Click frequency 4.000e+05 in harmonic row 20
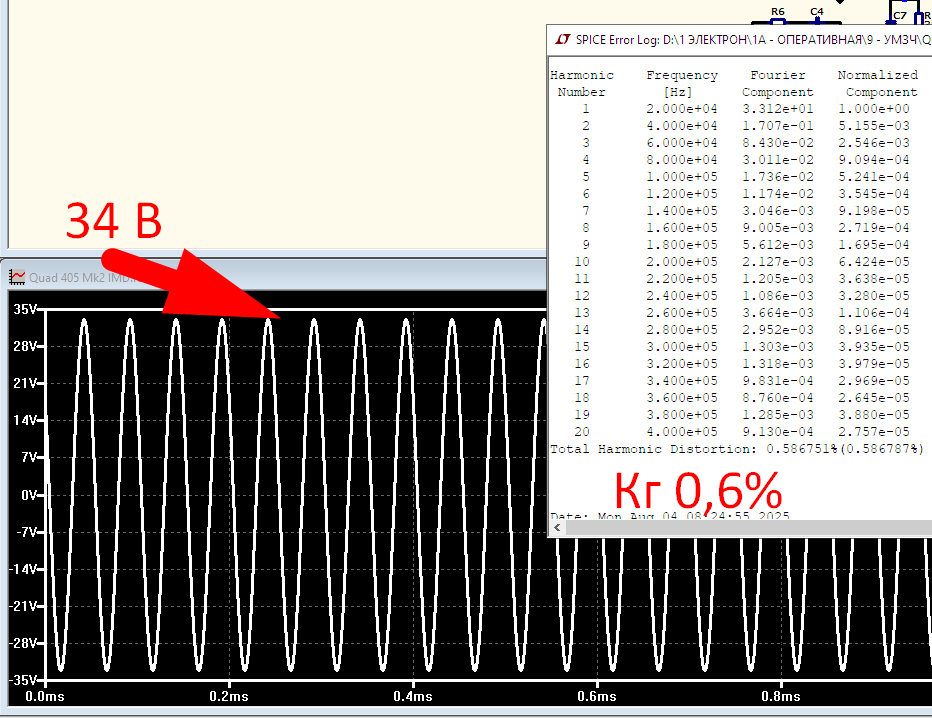 (682, 432)
